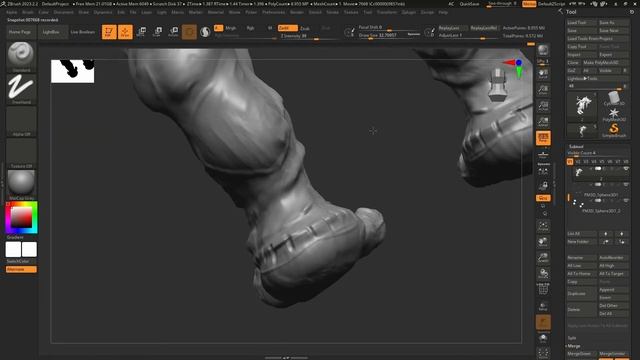The image size is (640, 360).
Task: Click the Move view navigation icon
Action: [x=543, y=242]
